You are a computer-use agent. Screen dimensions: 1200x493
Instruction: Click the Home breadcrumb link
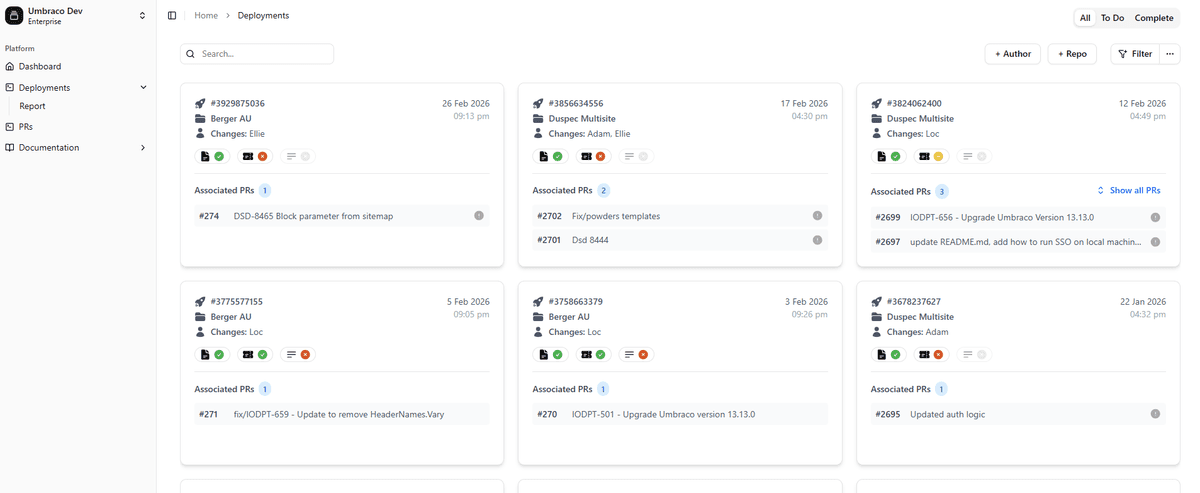(206, 16)
